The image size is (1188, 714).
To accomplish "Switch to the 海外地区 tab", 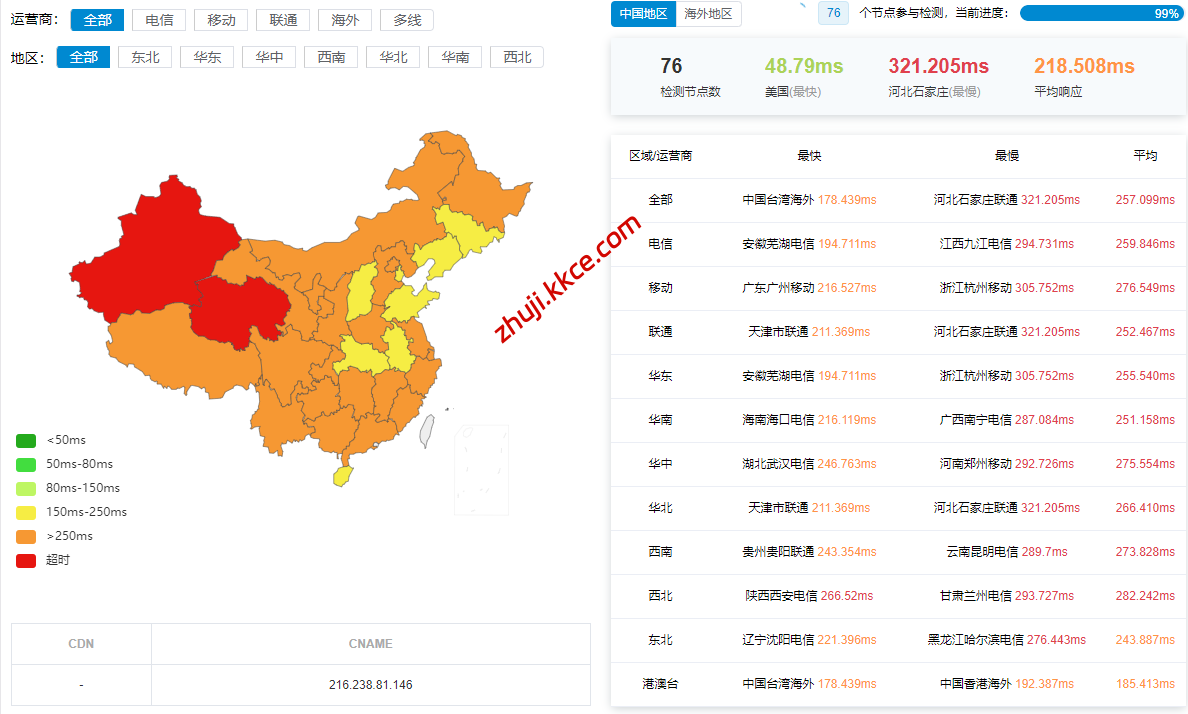I will [708, 14].
